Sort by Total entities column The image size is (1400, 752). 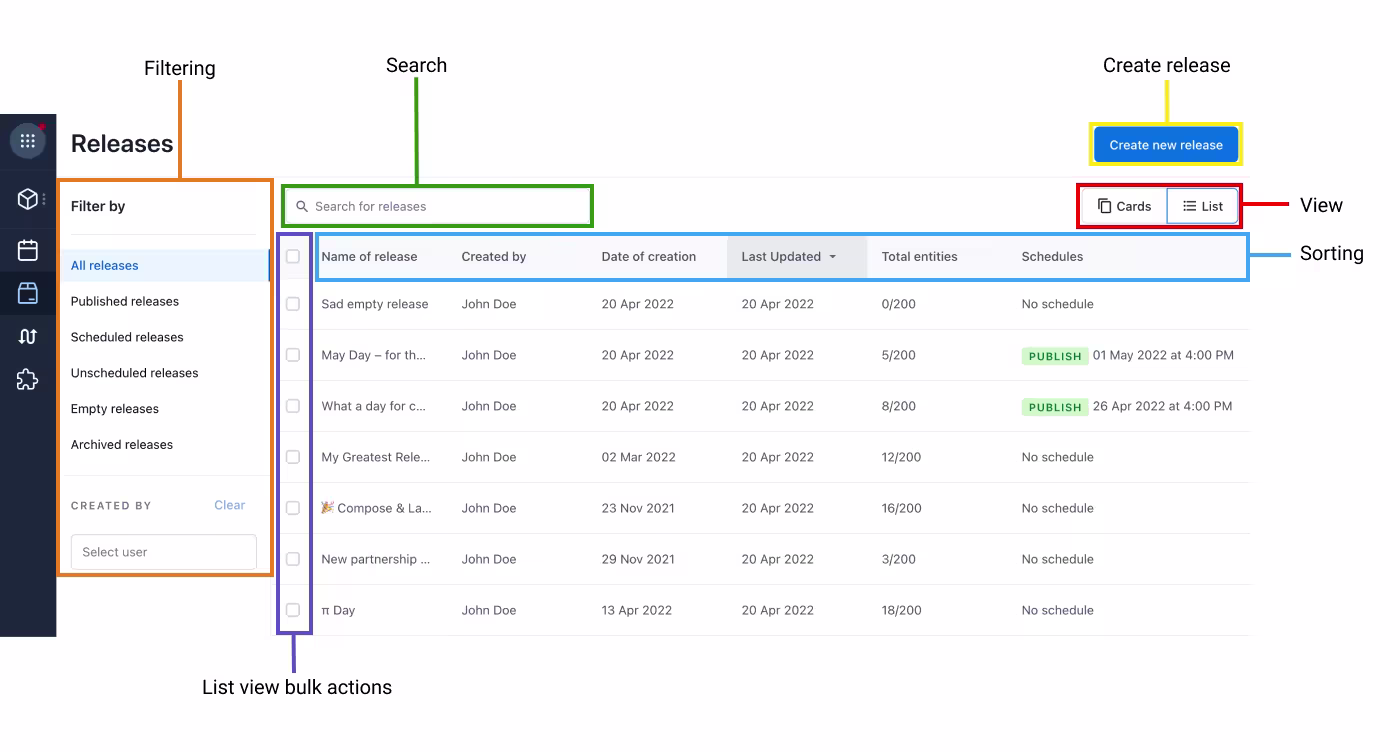click(919, 257)
